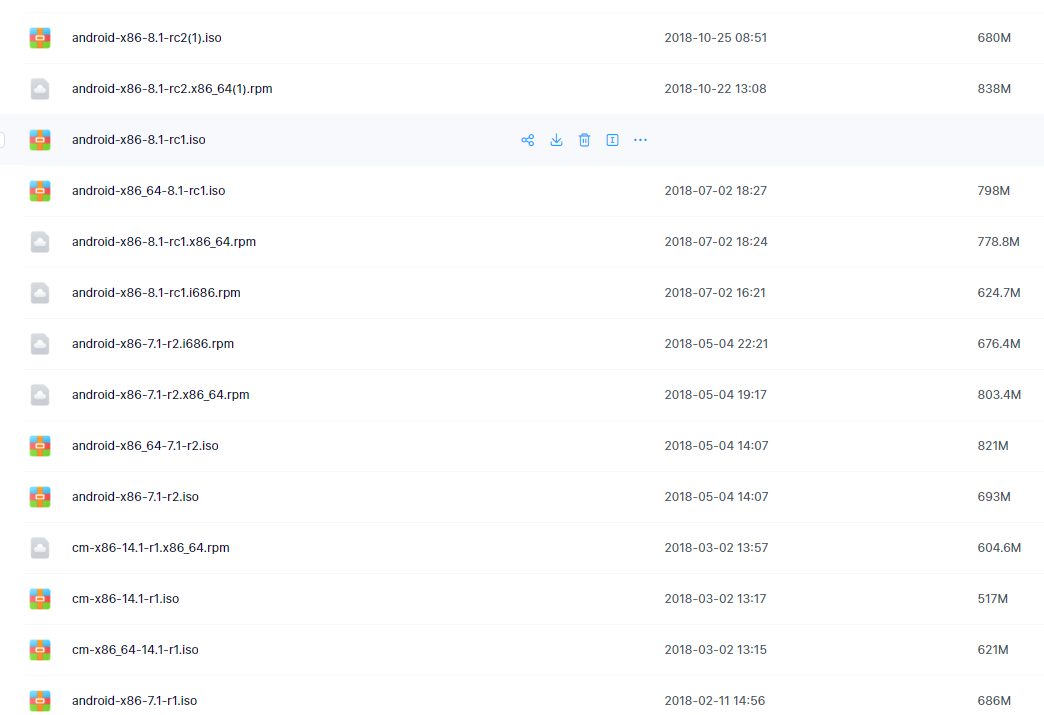Open android-x86-8.1-rc1.x86_64.rpm file name
This screenshot has height=715, width=1044.
[164, 242]
